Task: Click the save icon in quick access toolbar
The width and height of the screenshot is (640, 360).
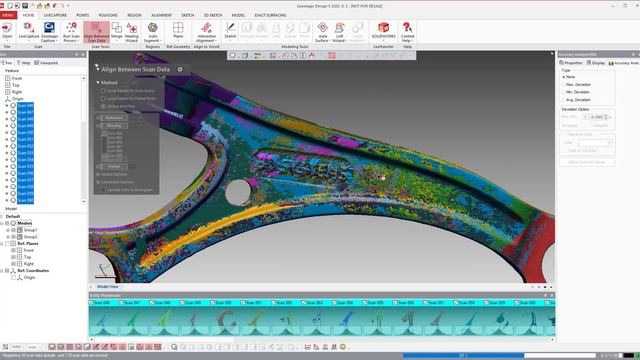Action: click(x=25, y=6)
